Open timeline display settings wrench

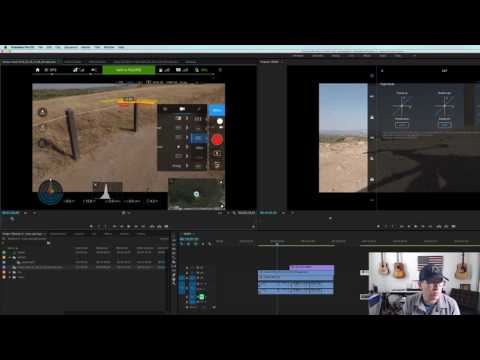(x=210, y=244)
